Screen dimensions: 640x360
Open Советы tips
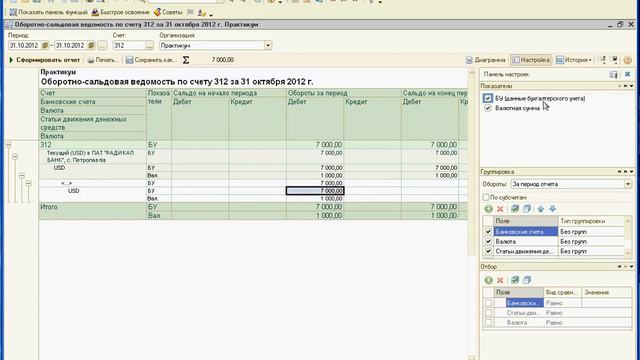(x=168, y=13)
